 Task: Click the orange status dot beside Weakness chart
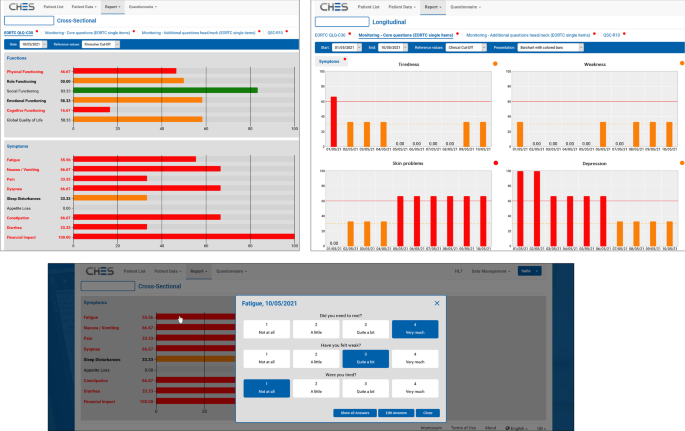(x=682, y=63)
